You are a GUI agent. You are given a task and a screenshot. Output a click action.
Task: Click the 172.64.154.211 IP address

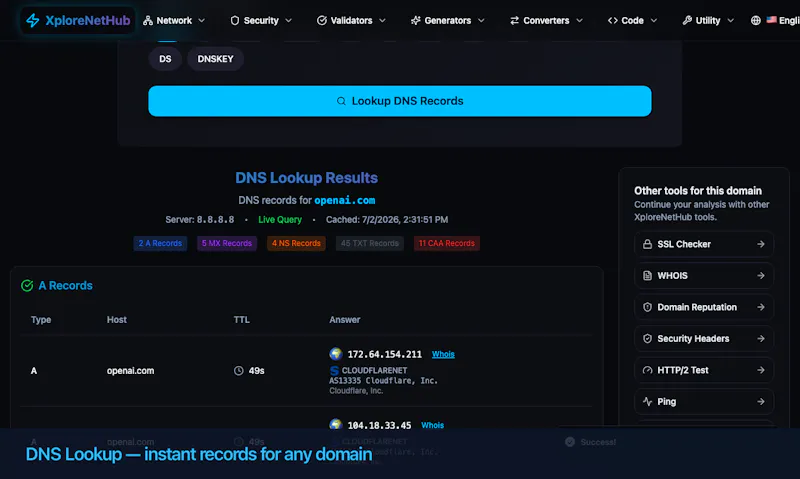click(385, 354)
